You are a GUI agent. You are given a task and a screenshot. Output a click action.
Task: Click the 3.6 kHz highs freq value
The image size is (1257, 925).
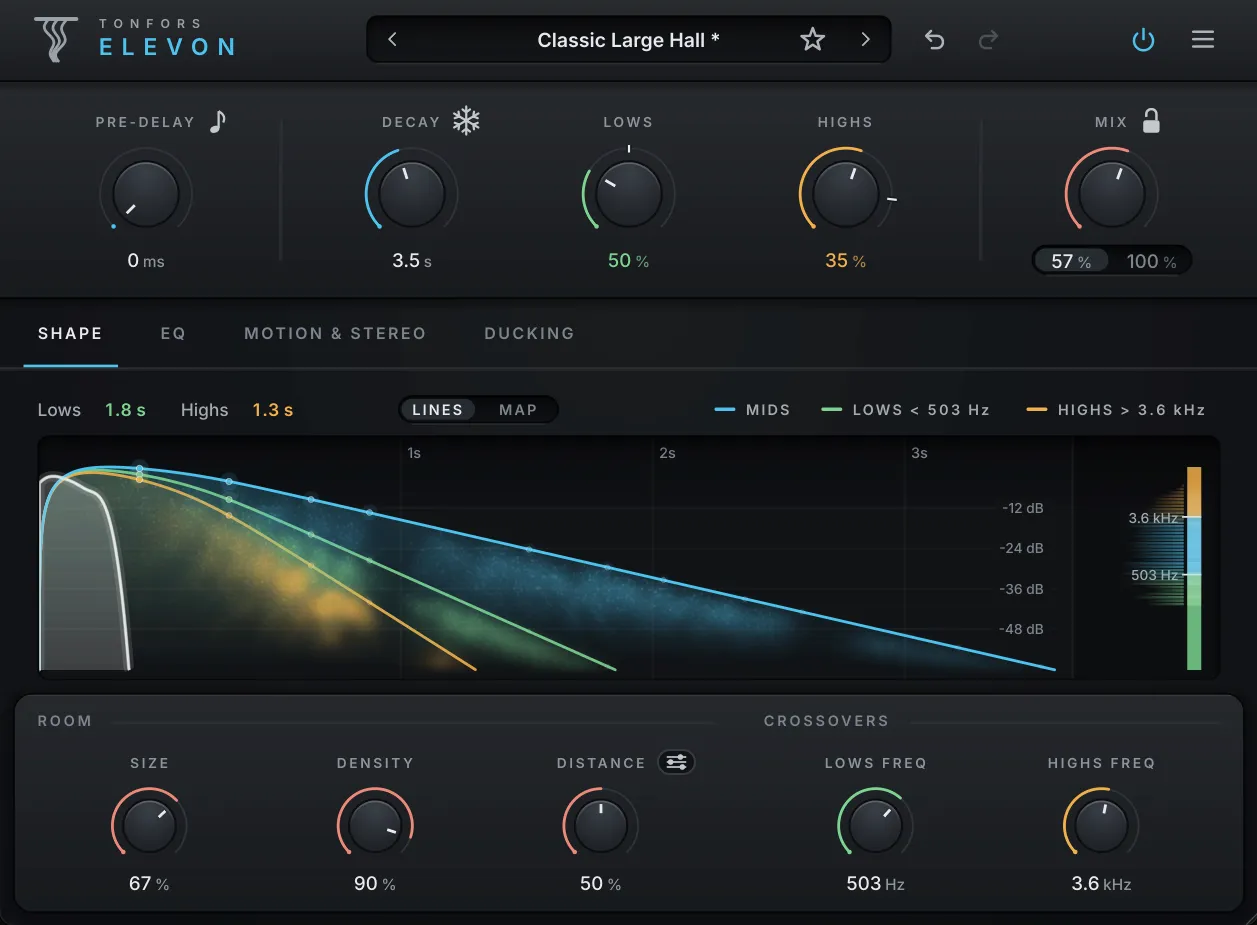point(1101,884)
